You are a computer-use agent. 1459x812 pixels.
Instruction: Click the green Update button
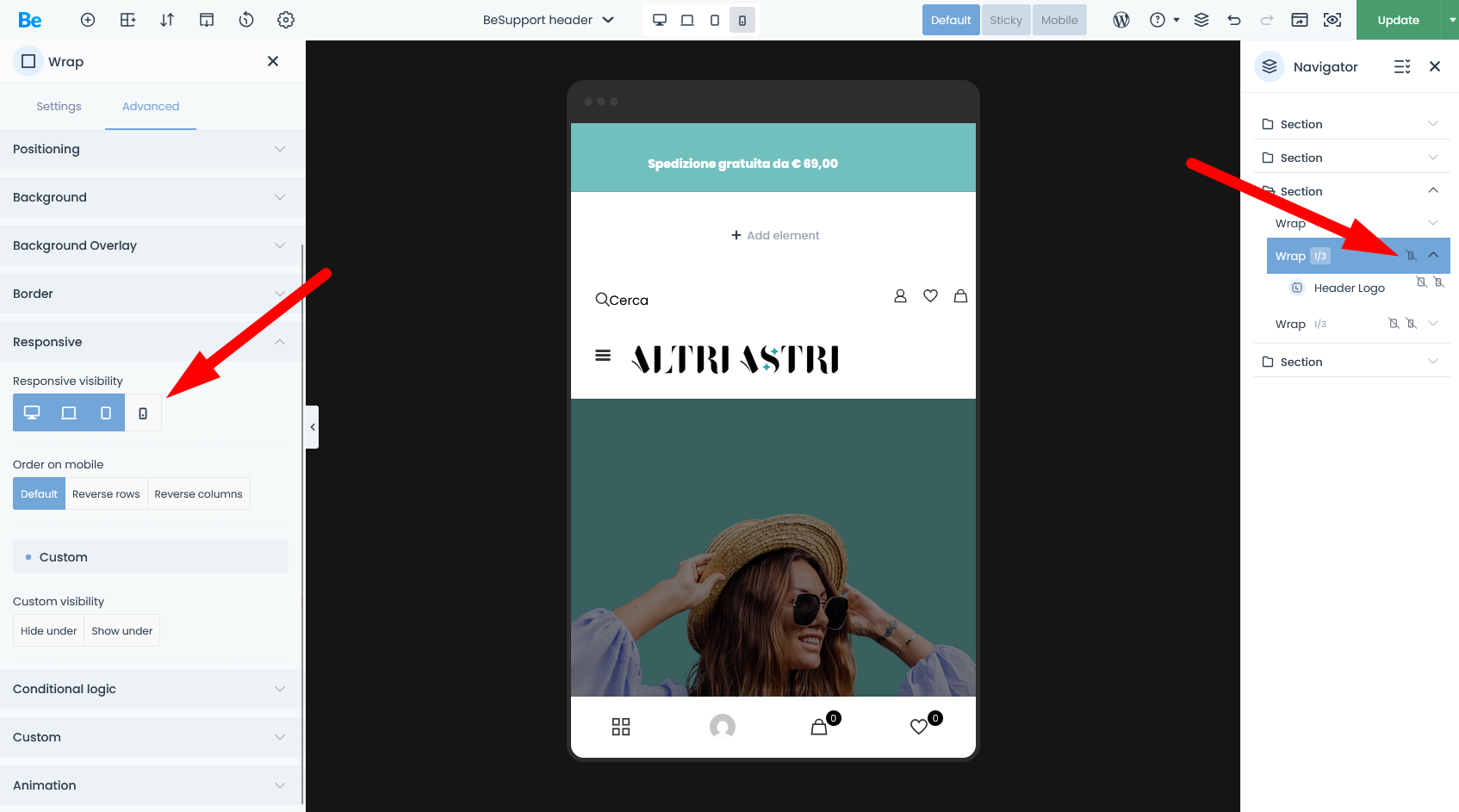[x=1398, y=20]
